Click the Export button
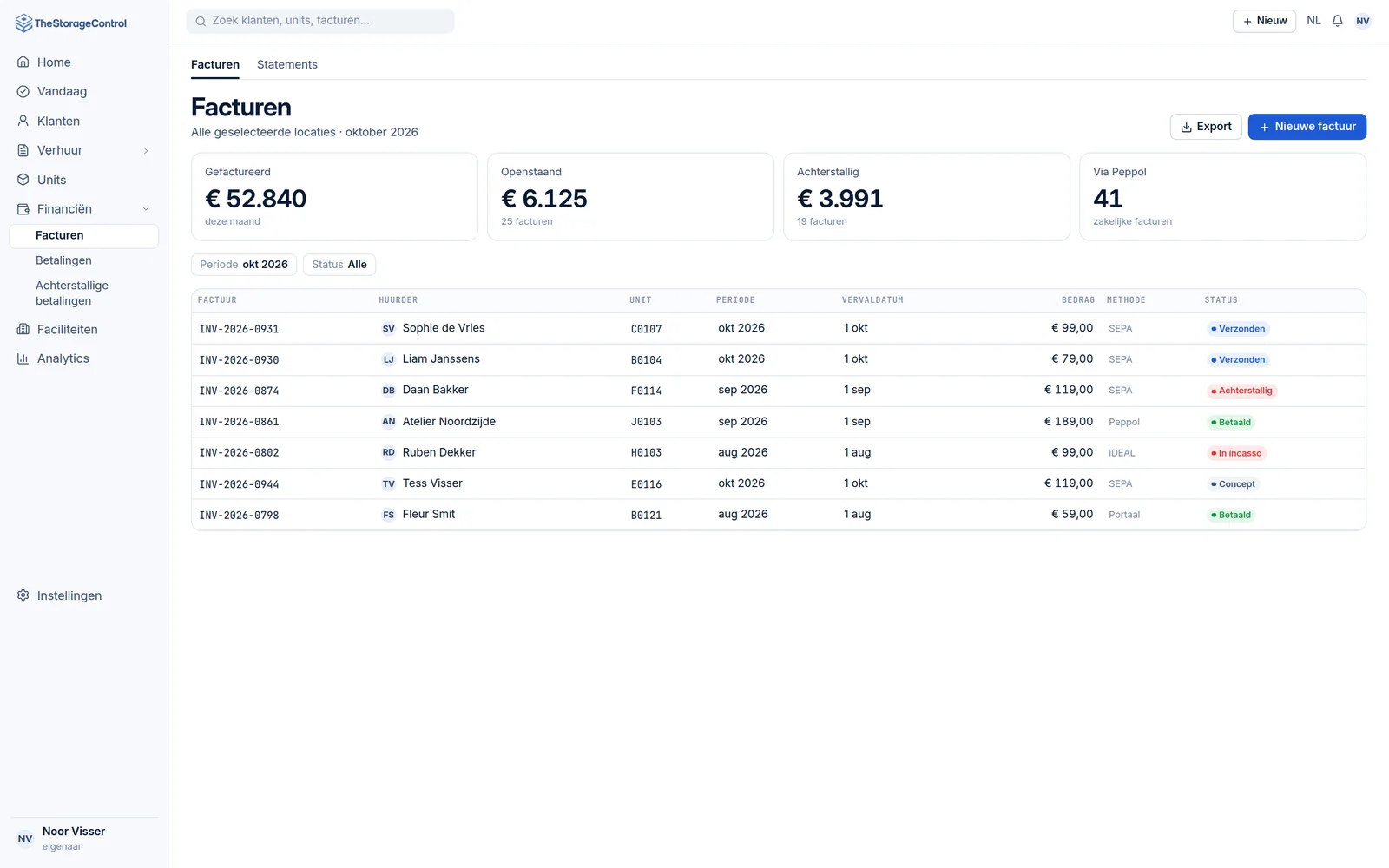Viewport: 1389px width, 868px height. pos(1206,127)
